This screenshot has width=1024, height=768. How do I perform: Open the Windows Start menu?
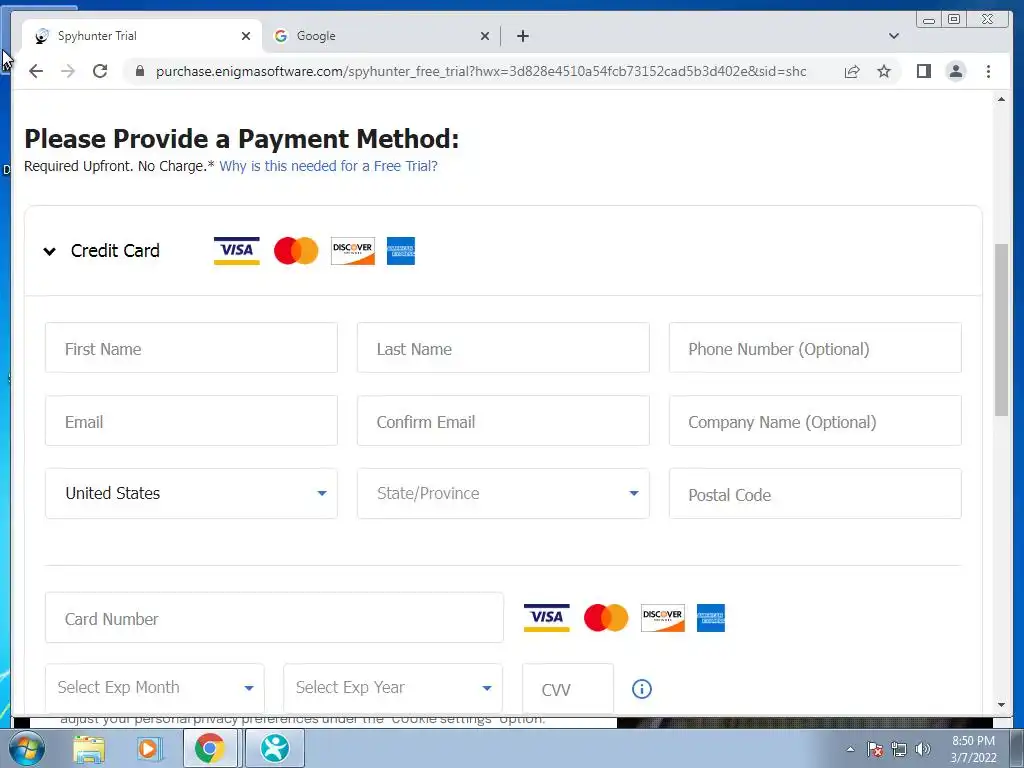tap(27, 748)
